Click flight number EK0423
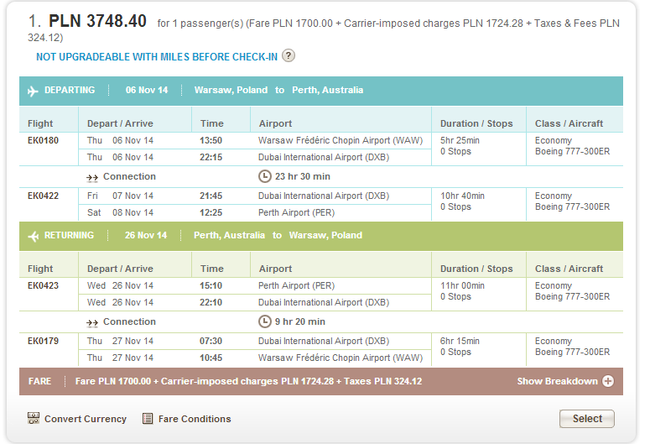Screen dimensions: 650x444 click(43, 286)
